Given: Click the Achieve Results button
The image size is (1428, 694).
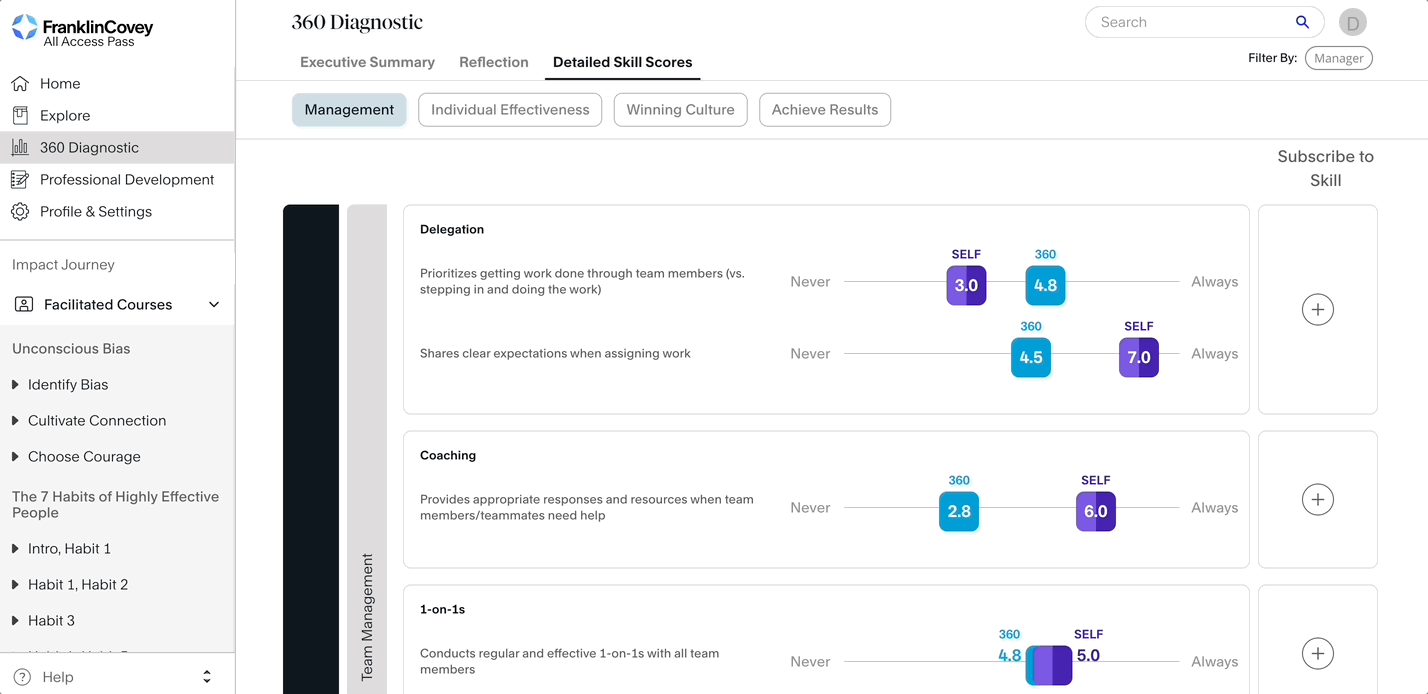Looking at the screenshot, I should click(824, 110).
